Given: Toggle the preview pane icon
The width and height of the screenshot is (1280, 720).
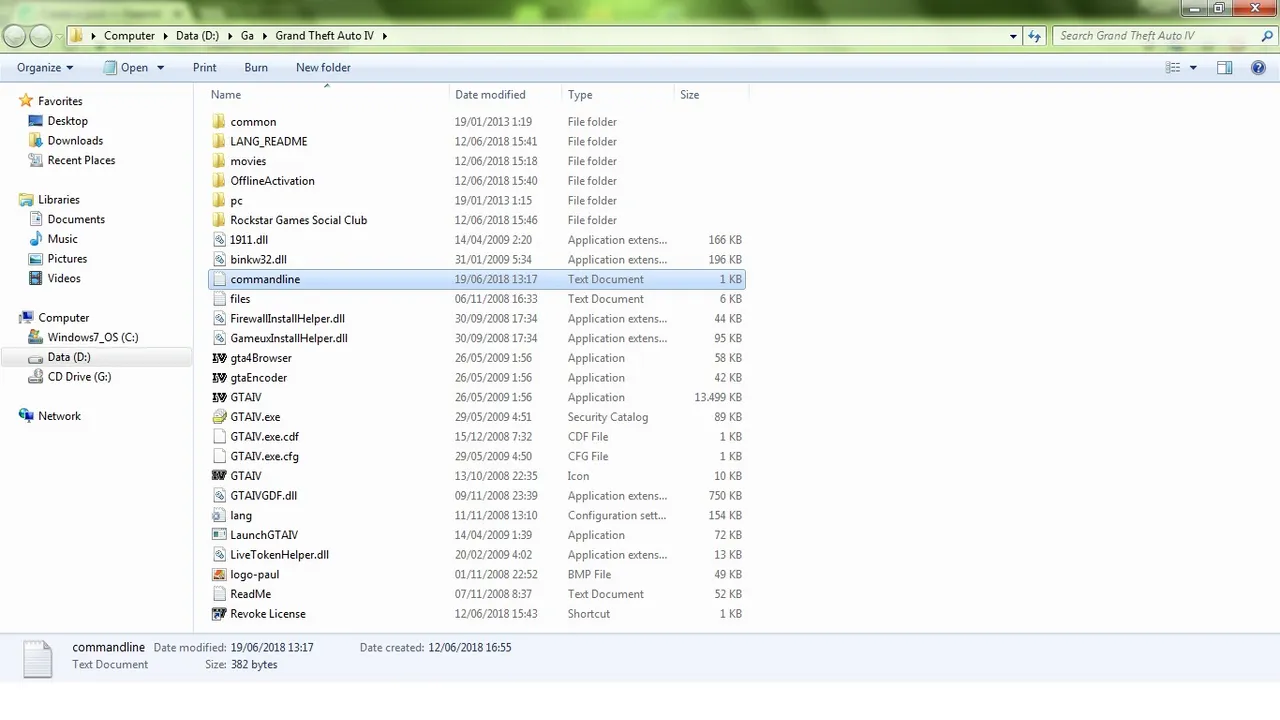Looking at the screenshot, I should (1224, 68).
